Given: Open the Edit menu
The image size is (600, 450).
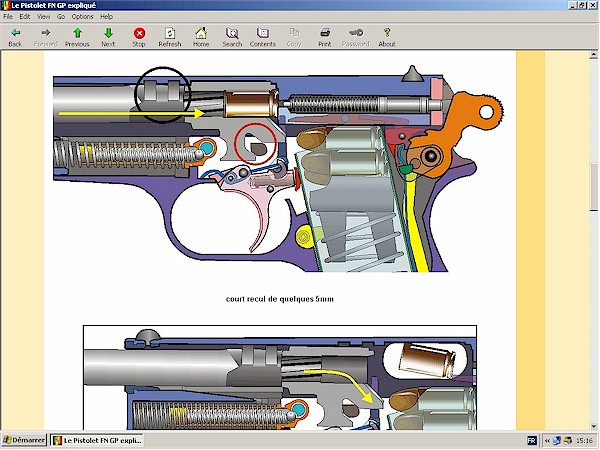Looking at the screenshot, I should point(25,17).
